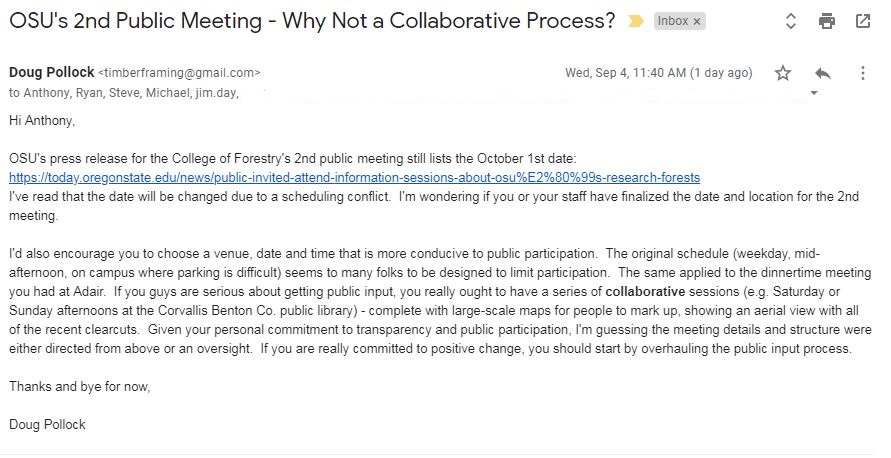
Task: Click sender name Doug Pollock
Action: pos(52,72)
